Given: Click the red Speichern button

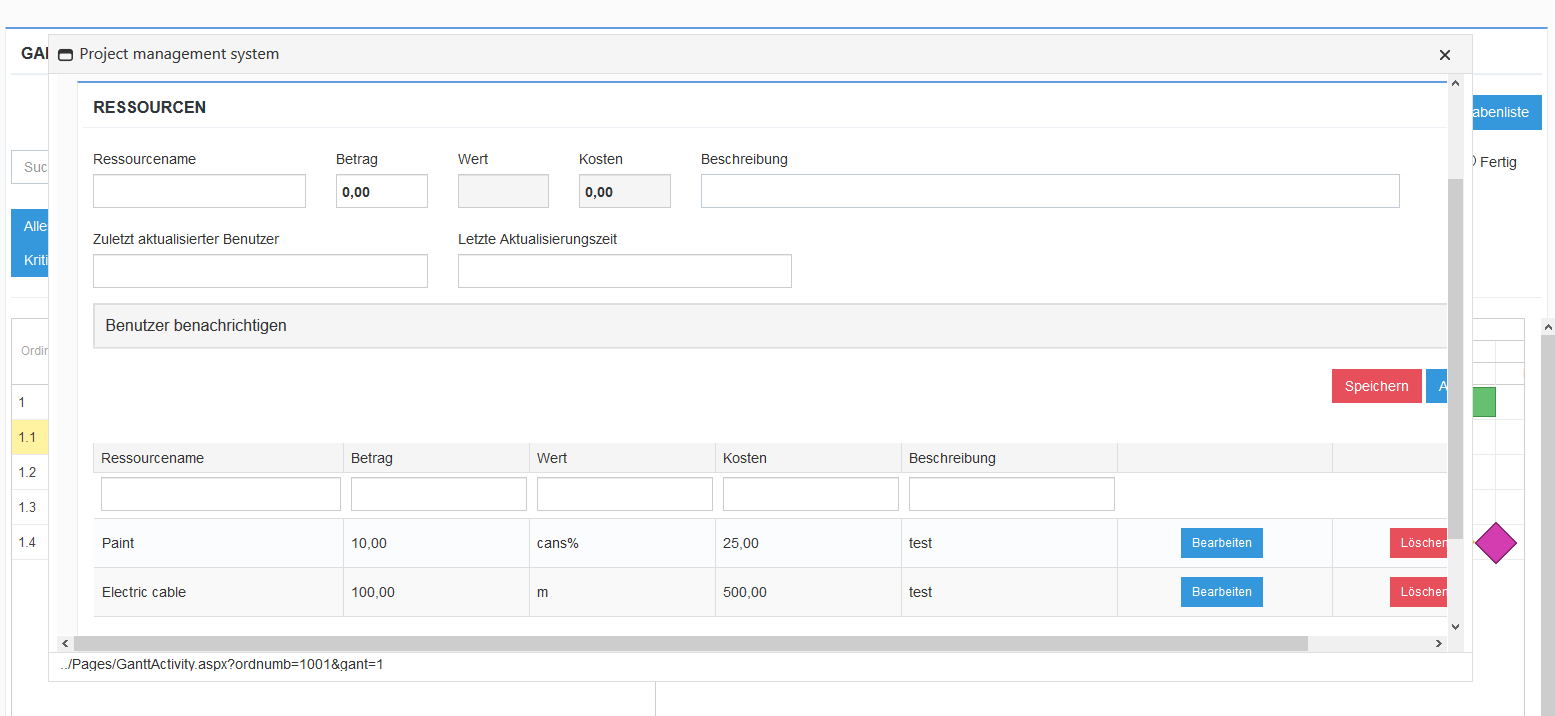Looking at the screenshot, I should click(1376, 386).
